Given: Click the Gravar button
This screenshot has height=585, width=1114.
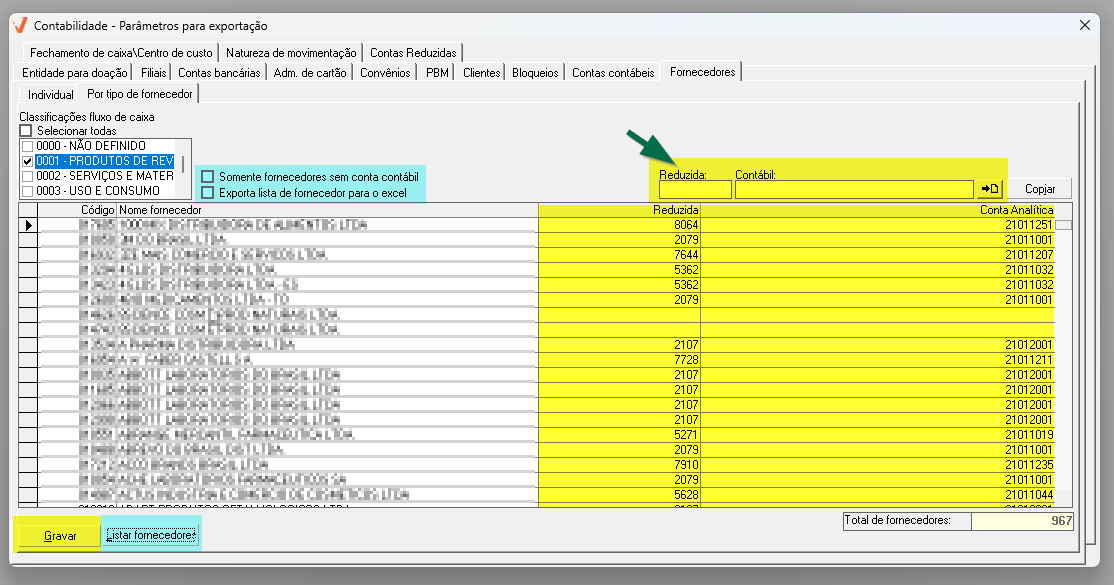Looking at the screenshot, I should 60,536.
